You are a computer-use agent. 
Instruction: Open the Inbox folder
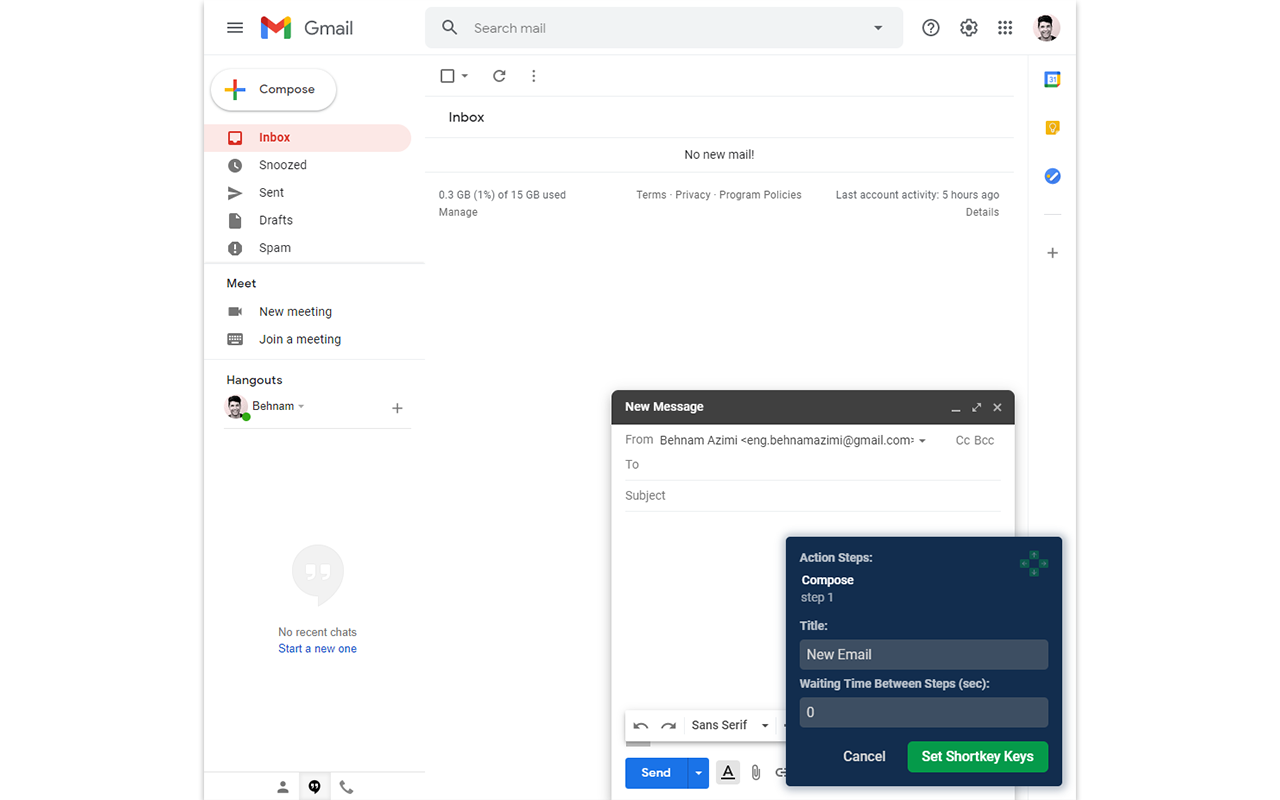pyautogui.click(x=307, y=138)
